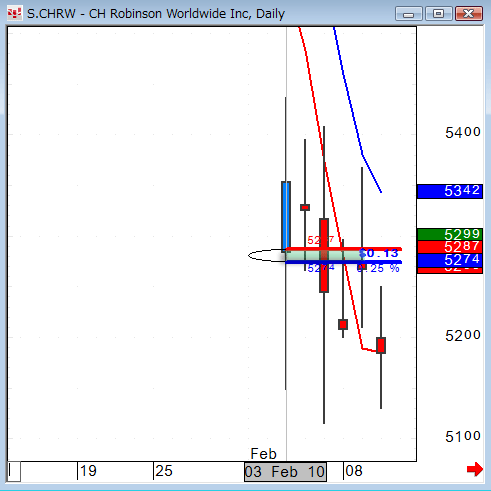Click the small box at left of time axis
Image resolution: width=491 pixels, height=491 pixels.
point(14,471)
